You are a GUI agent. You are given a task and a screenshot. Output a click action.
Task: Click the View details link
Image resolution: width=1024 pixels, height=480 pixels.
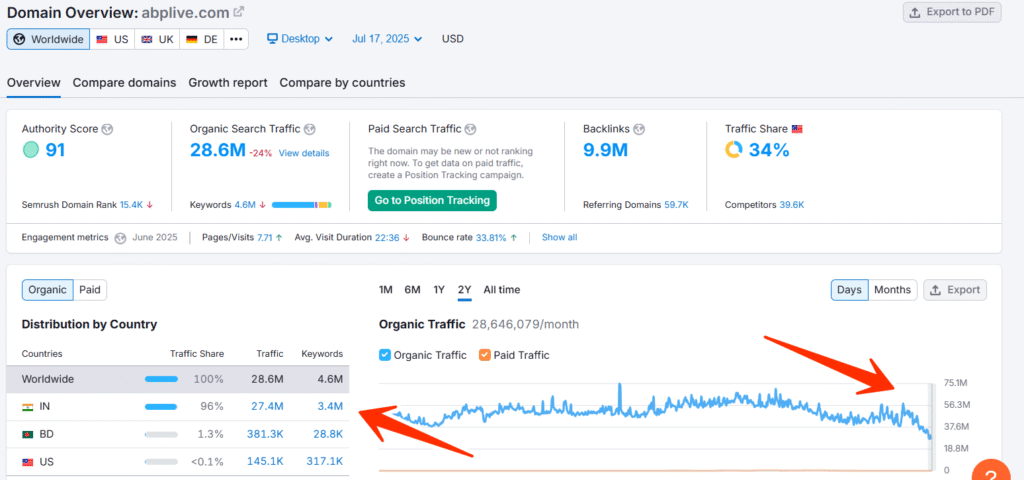pos(304,153)
